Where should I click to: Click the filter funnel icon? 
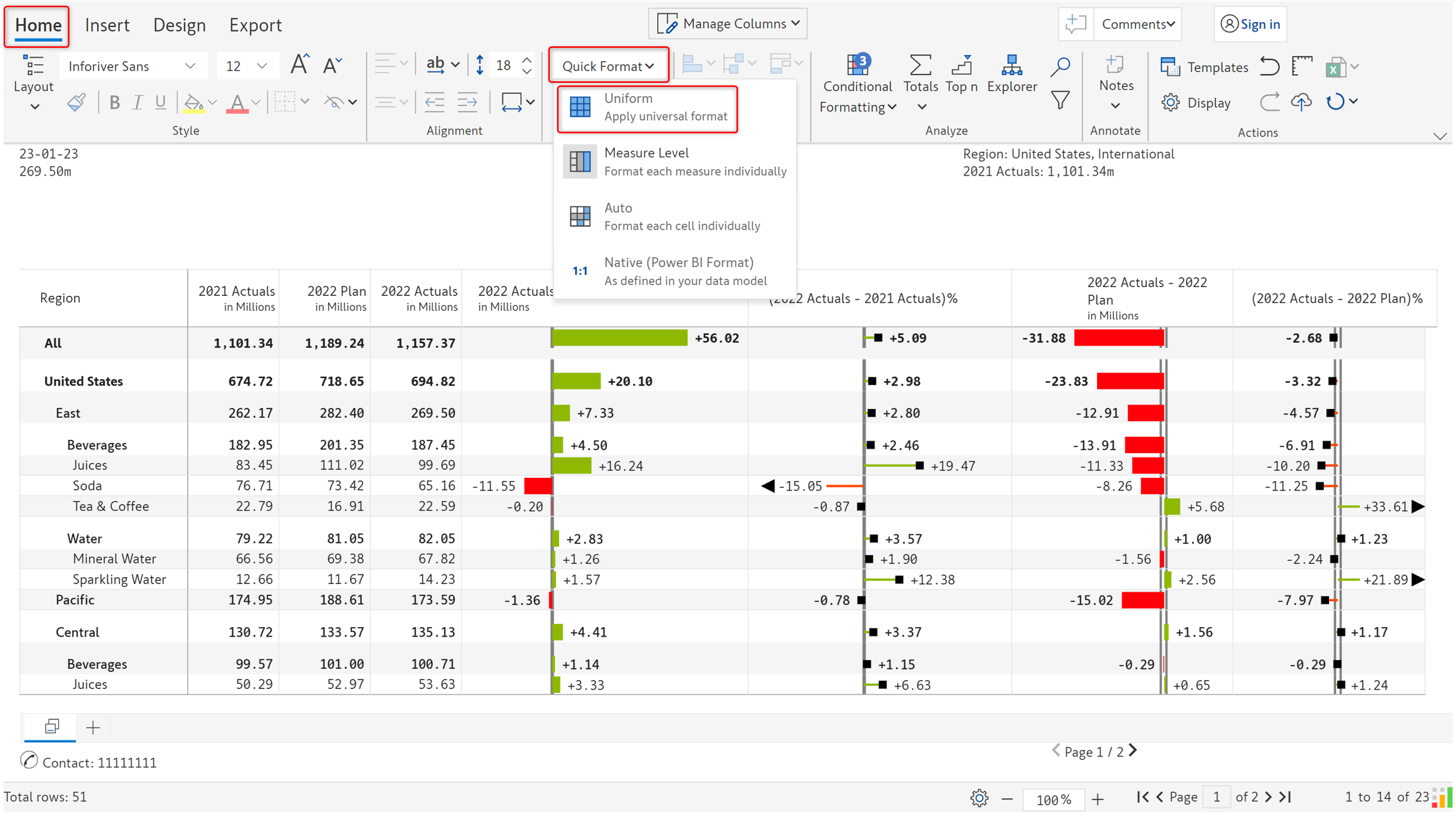click(1060, 100)
